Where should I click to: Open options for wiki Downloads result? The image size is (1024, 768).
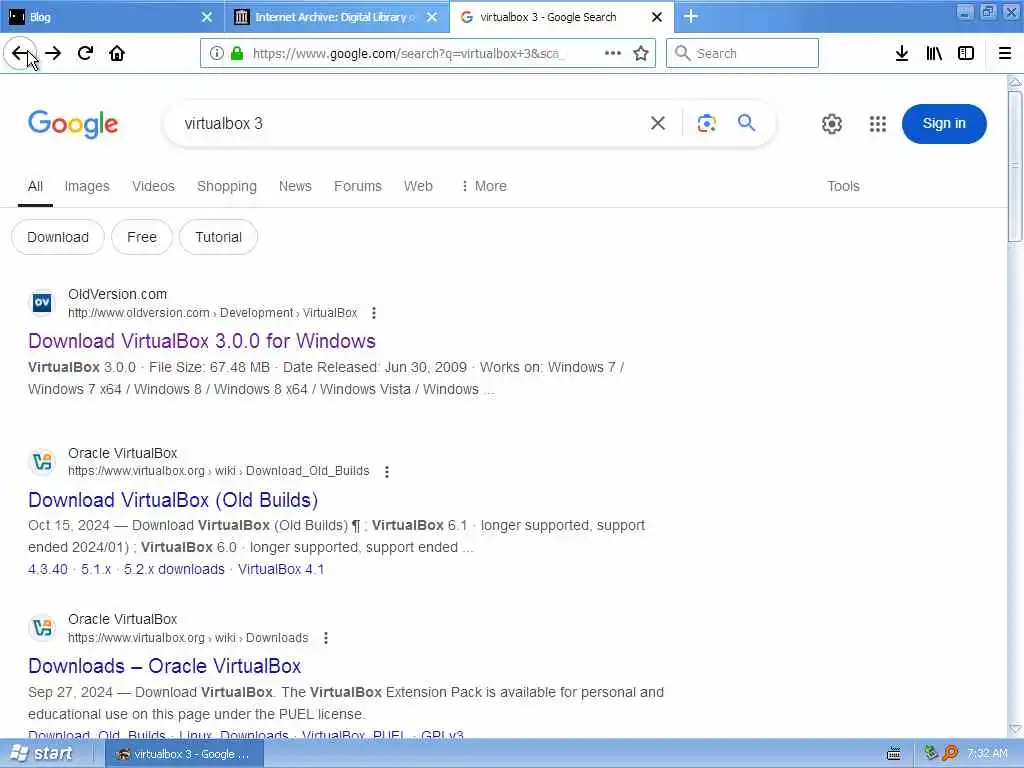326,638
